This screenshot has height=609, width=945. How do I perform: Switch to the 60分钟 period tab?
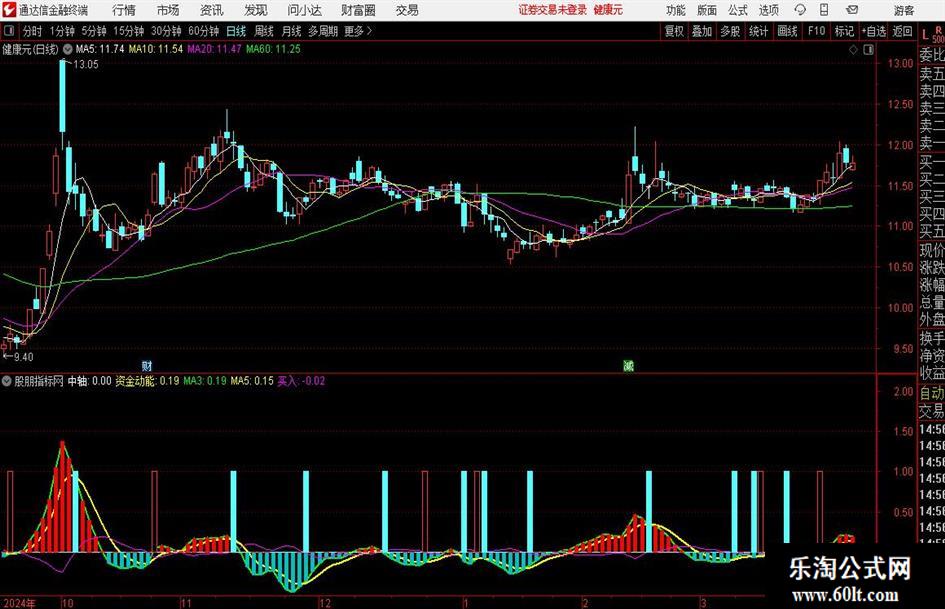click(x=204, y=31)
